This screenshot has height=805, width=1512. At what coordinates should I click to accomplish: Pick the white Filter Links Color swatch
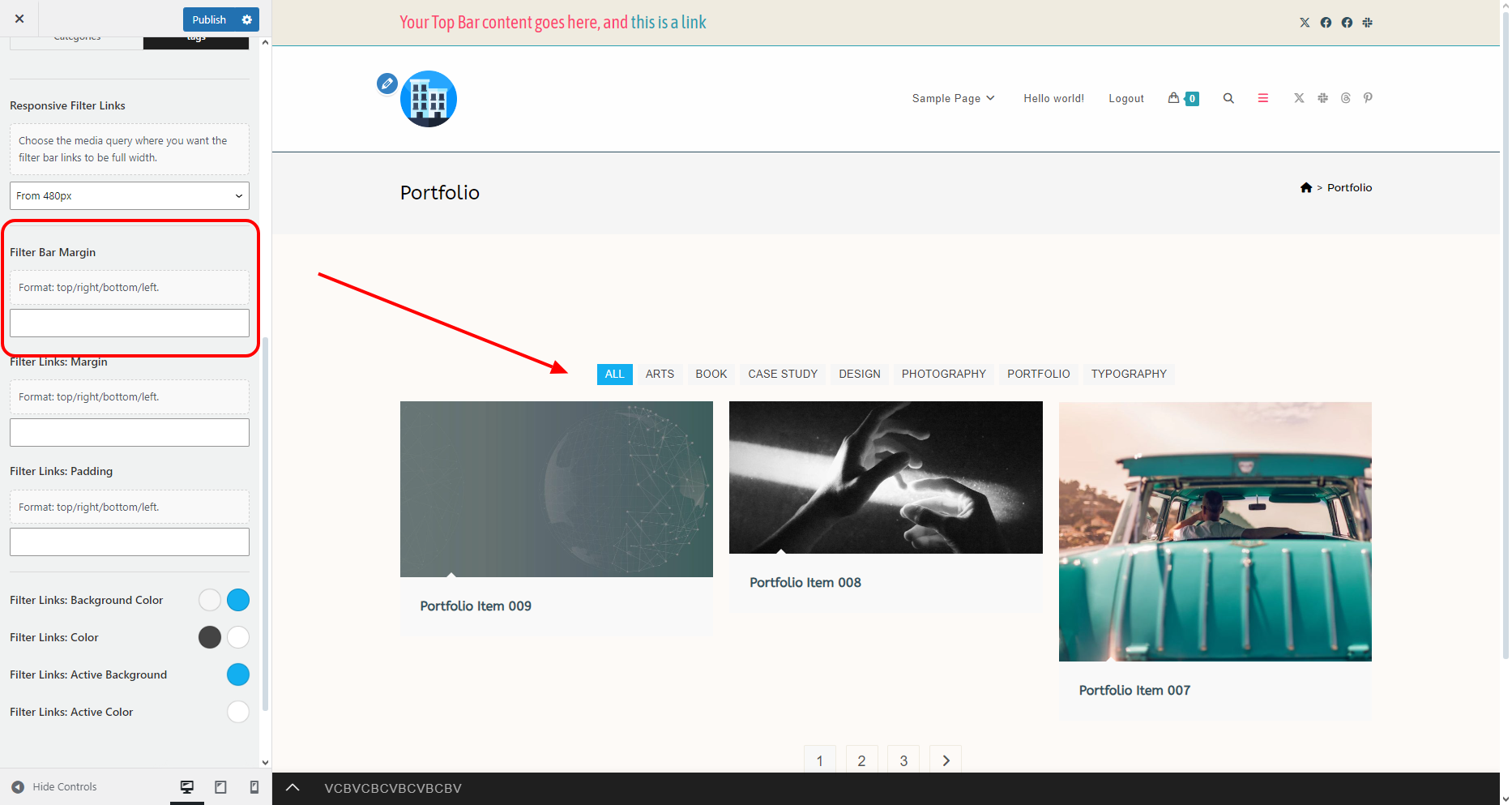(x=238, y=637)
